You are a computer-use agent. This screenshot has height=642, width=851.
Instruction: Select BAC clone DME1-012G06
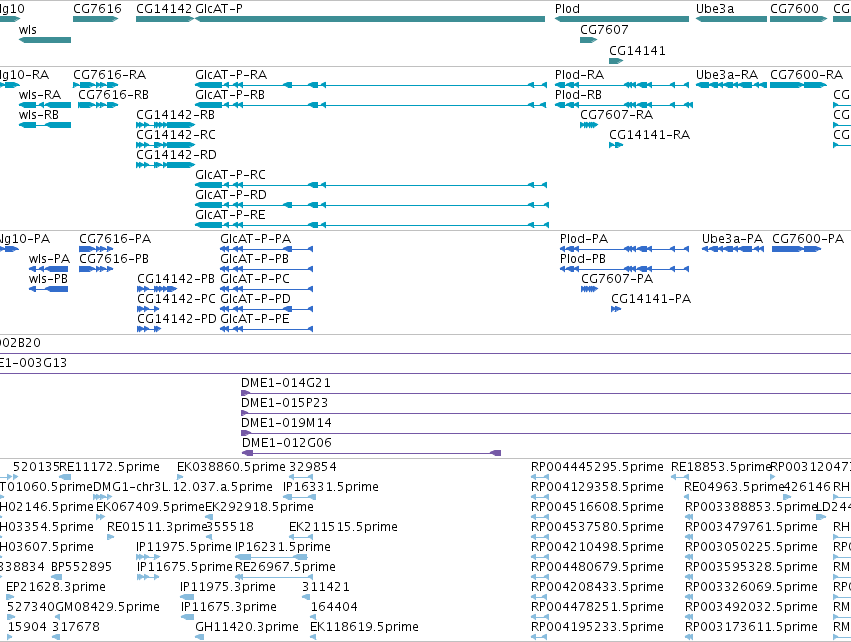pyautogui.click(x=372, y=453)
